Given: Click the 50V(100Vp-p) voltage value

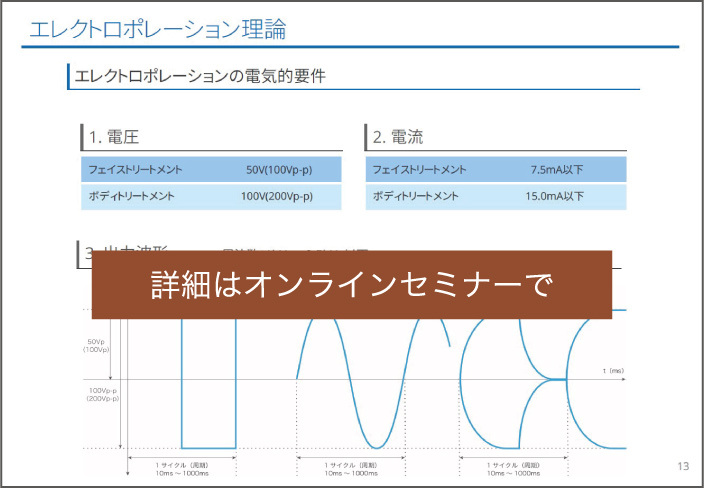Looking at the screenshot, I should coord(279,169).
